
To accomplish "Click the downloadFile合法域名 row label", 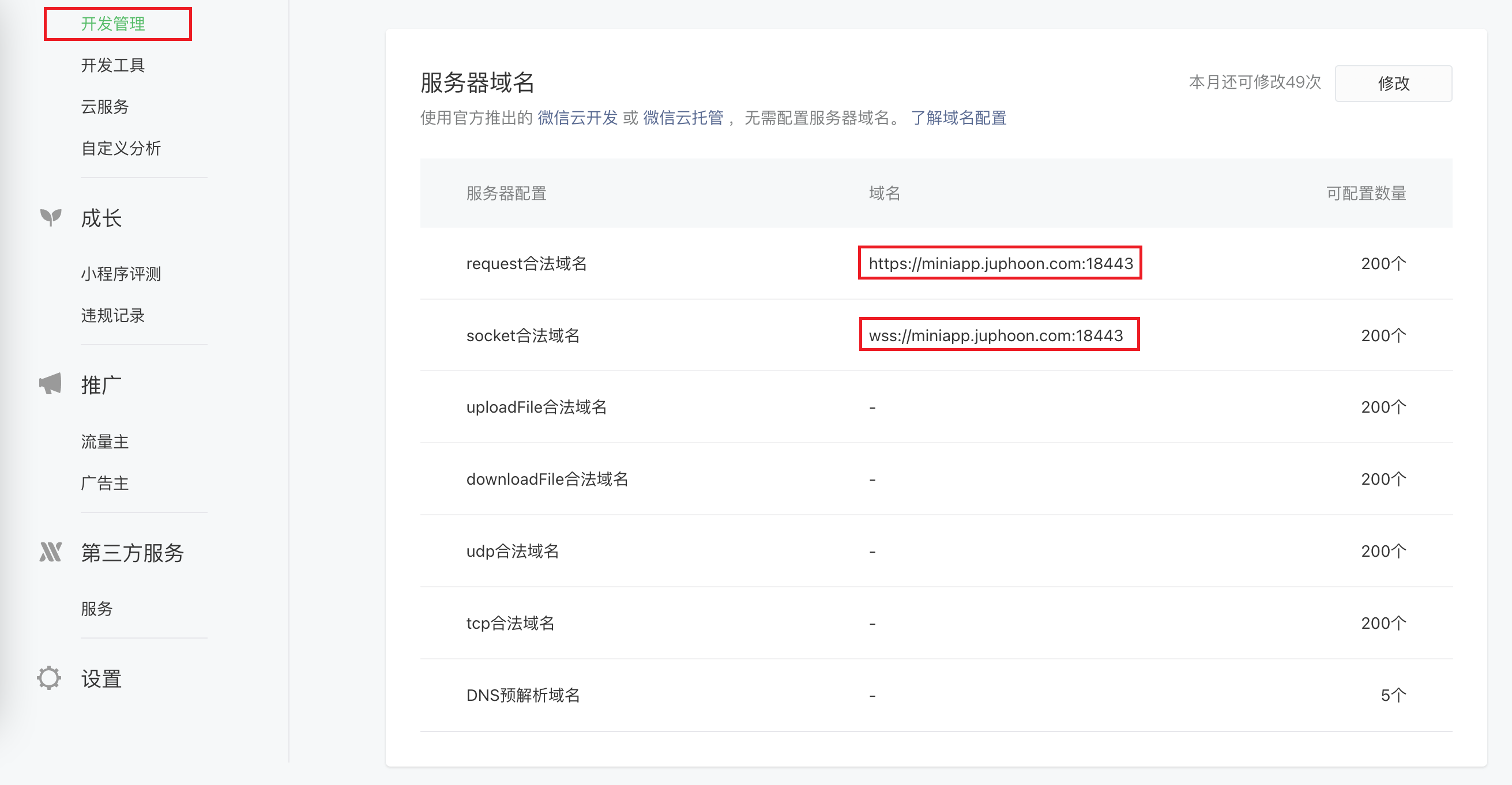I will tap(547, 480).
